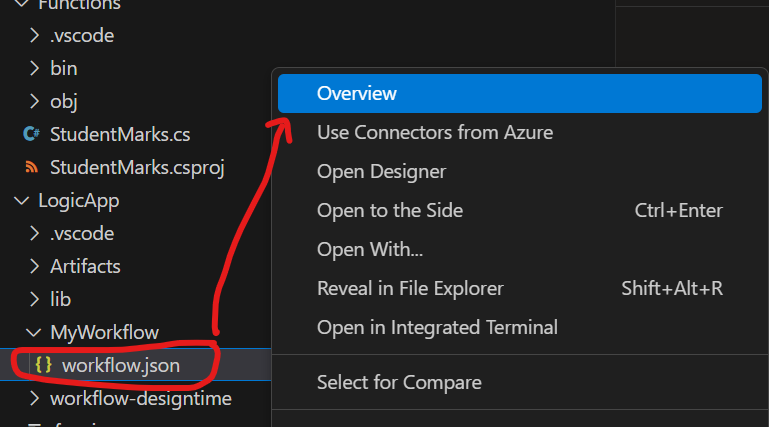Select Reveal in File Explorer
The height and width of the screenshot is (427, 769).
click(520, 288)
